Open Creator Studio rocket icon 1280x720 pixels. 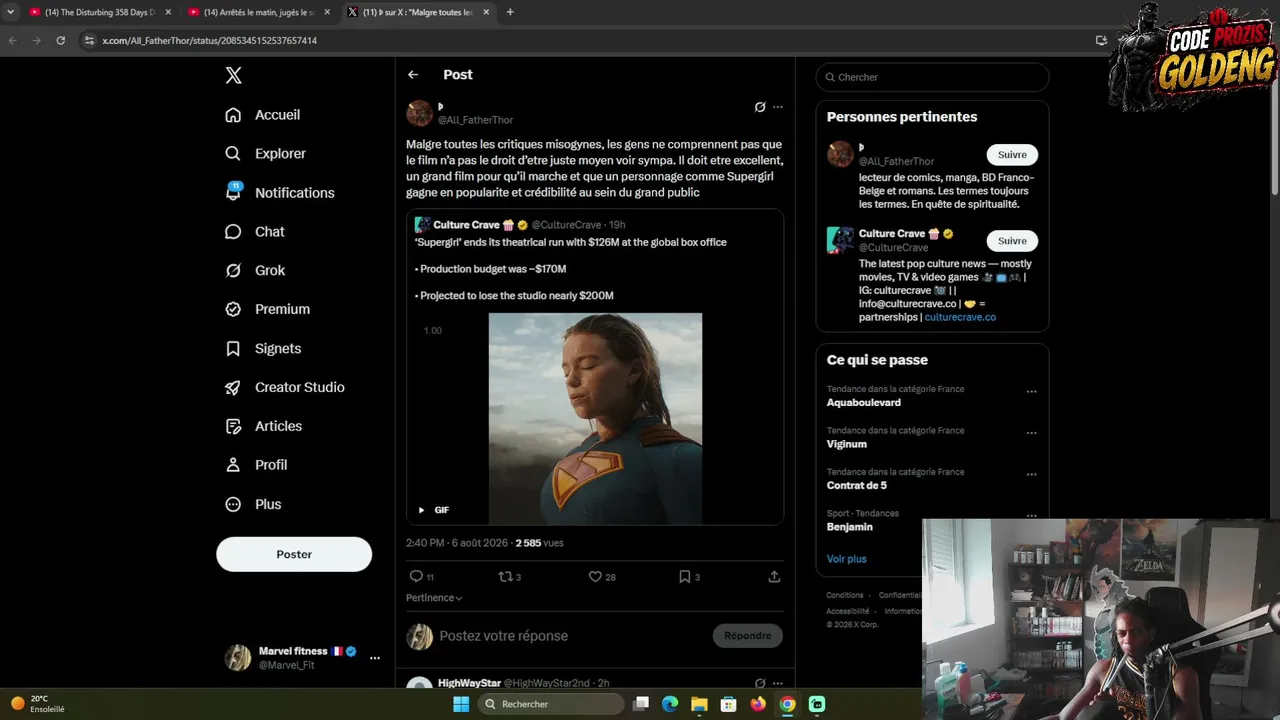coord(233,388)
